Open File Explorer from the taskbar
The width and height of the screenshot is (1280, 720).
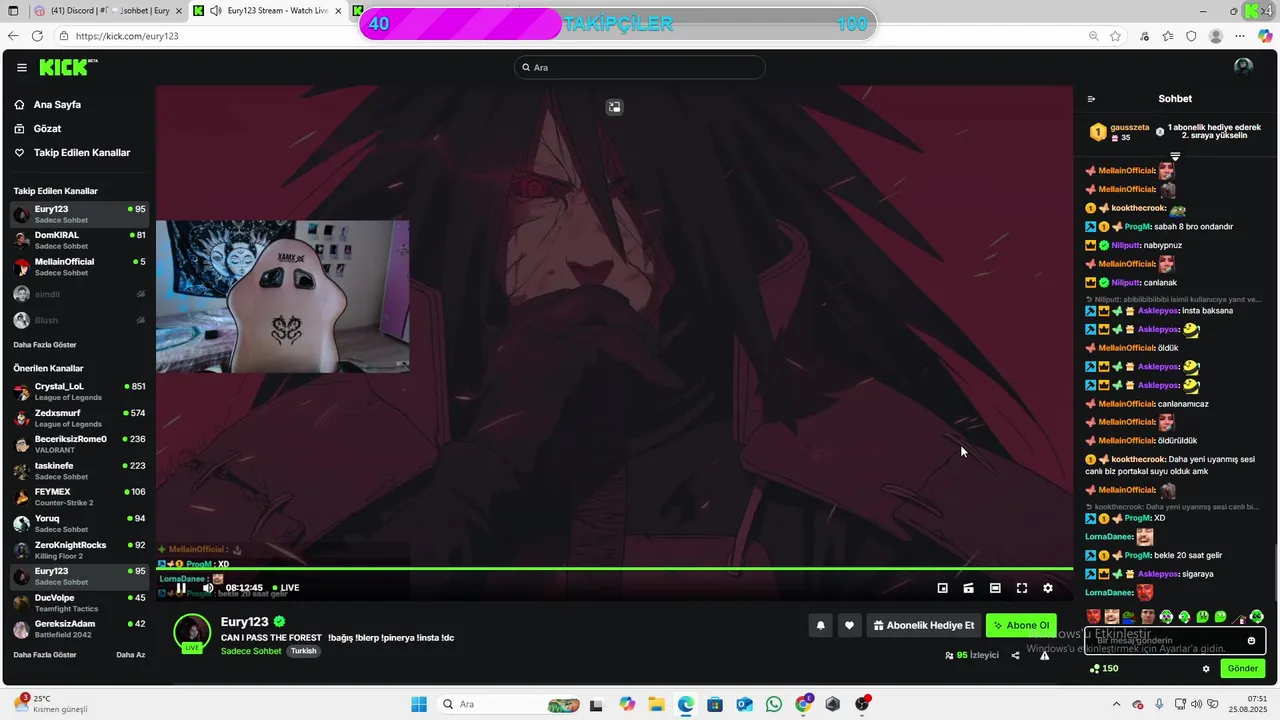coord(656,704)
